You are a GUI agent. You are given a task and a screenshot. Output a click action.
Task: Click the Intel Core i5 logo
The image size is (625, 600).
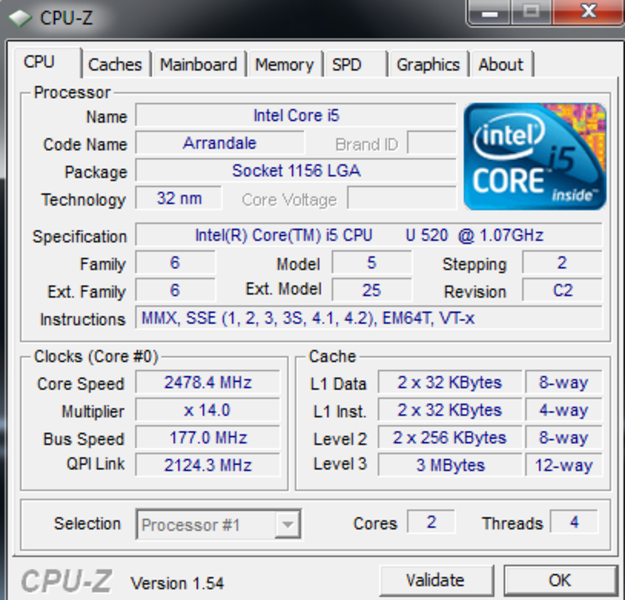coord(535,156)
